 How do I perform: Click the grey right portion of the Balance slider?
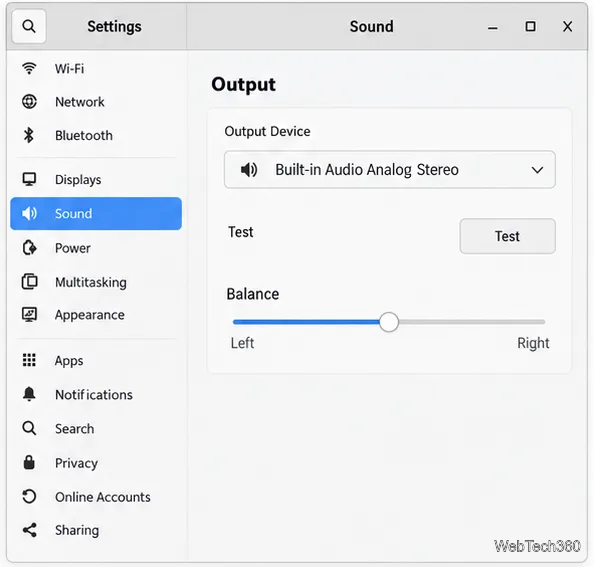(x=472, y=322)
